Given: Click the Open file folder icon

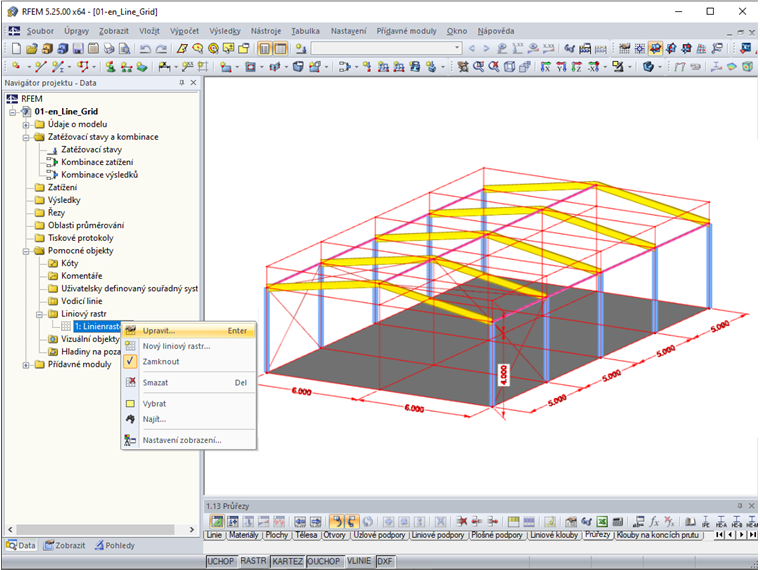Looking at the screenshot, I should click(x=32, y=48).
